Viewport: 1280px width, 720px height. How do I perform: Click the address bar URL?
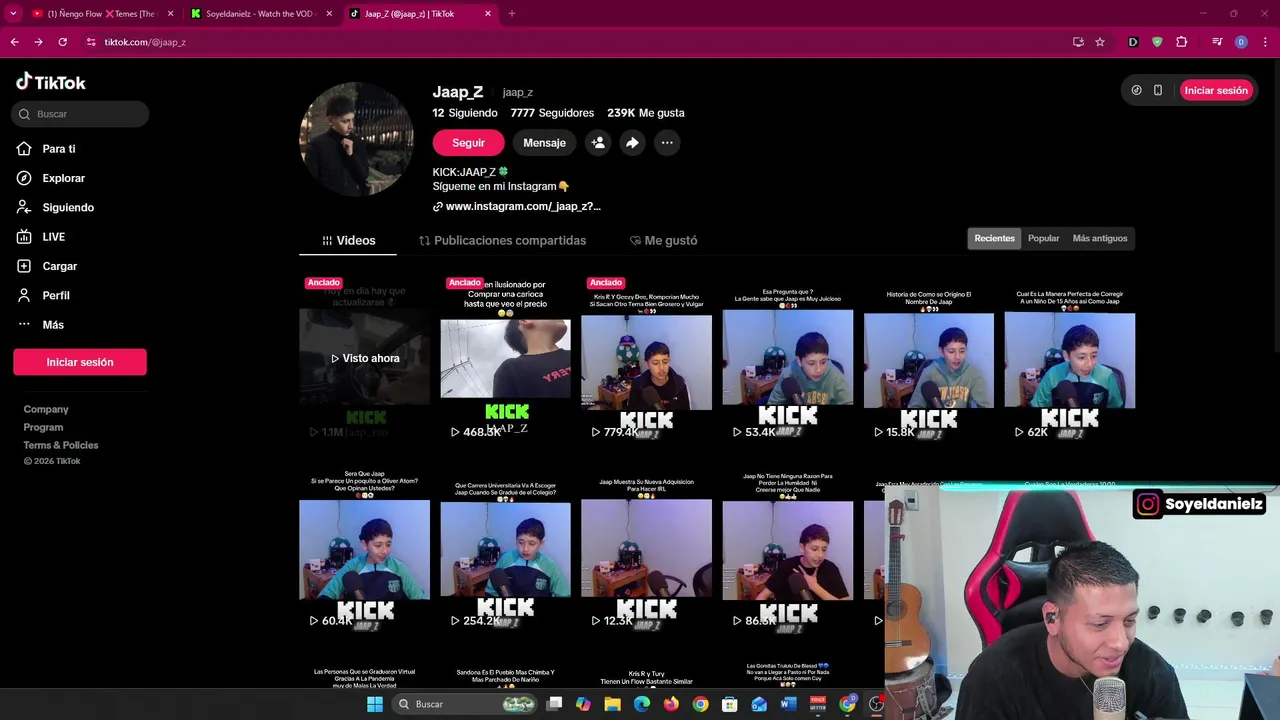pos(145,42)
